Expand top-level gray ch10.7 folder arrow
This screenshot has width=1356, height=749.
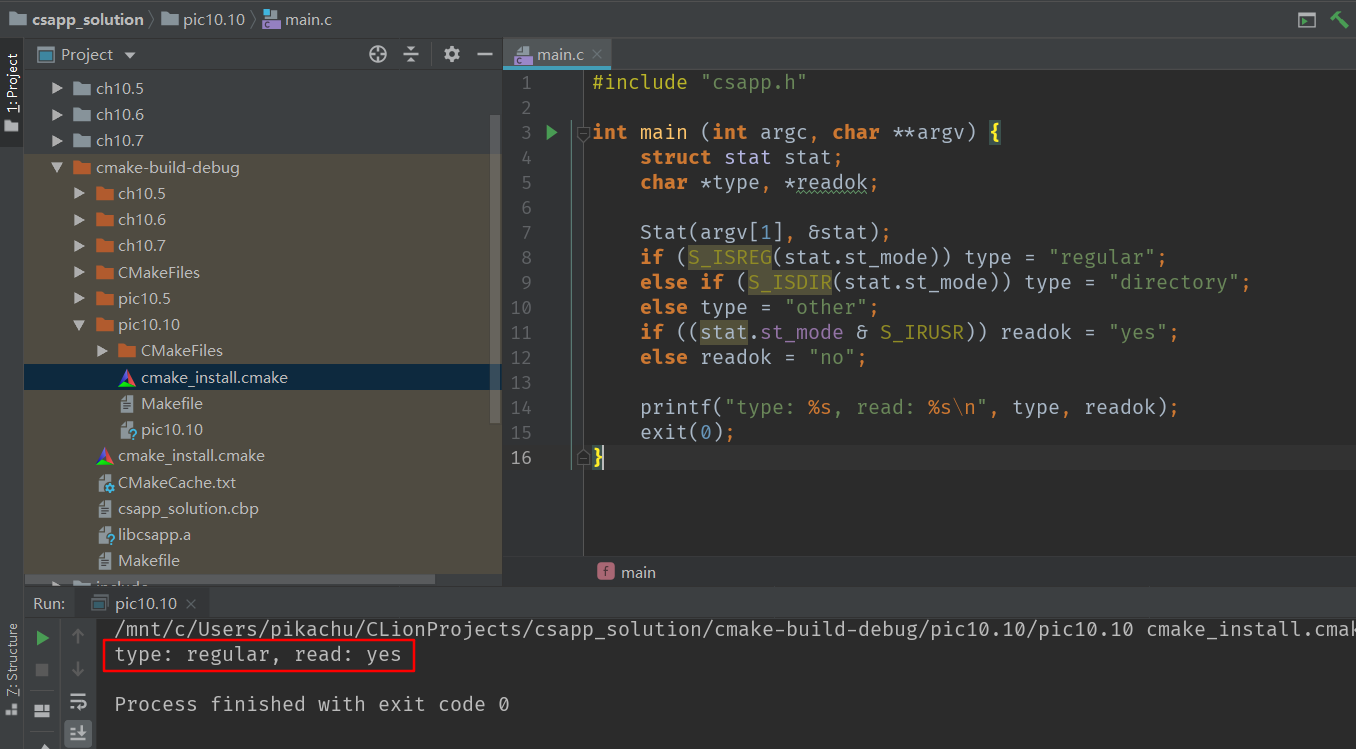[57, 140]
